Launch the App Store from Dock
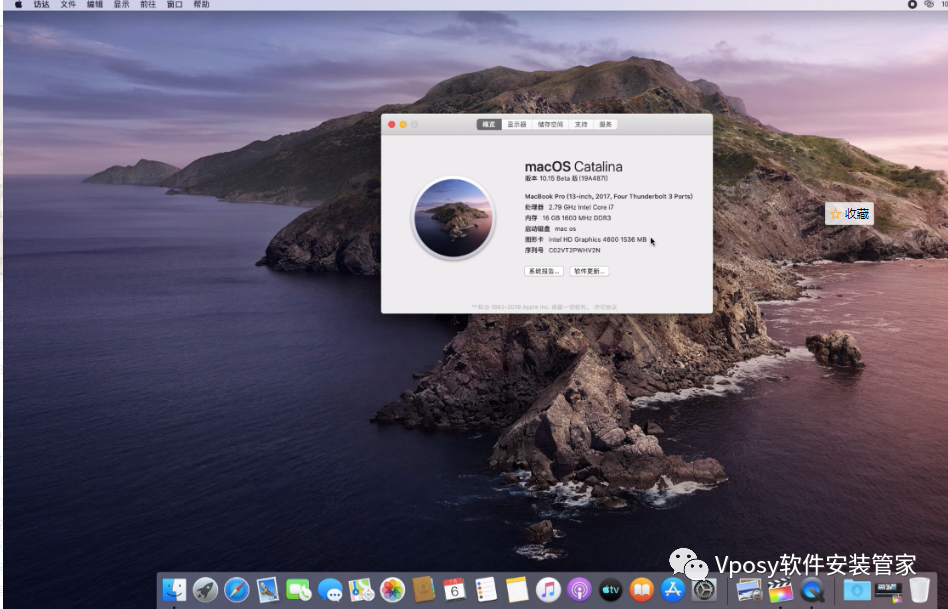This screenshot has height=609, width=948. pos(673,590)
